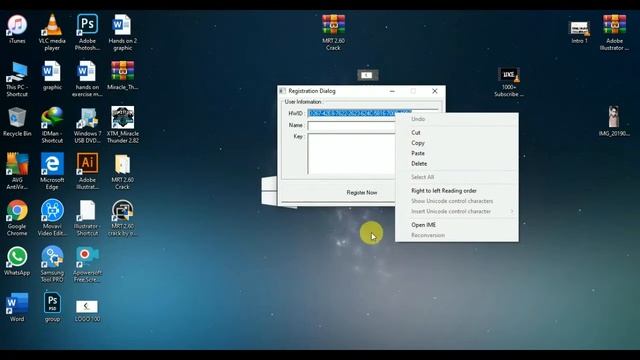
Task: Select the 1000+ Subscribe file icon
Action: (509, 75)
